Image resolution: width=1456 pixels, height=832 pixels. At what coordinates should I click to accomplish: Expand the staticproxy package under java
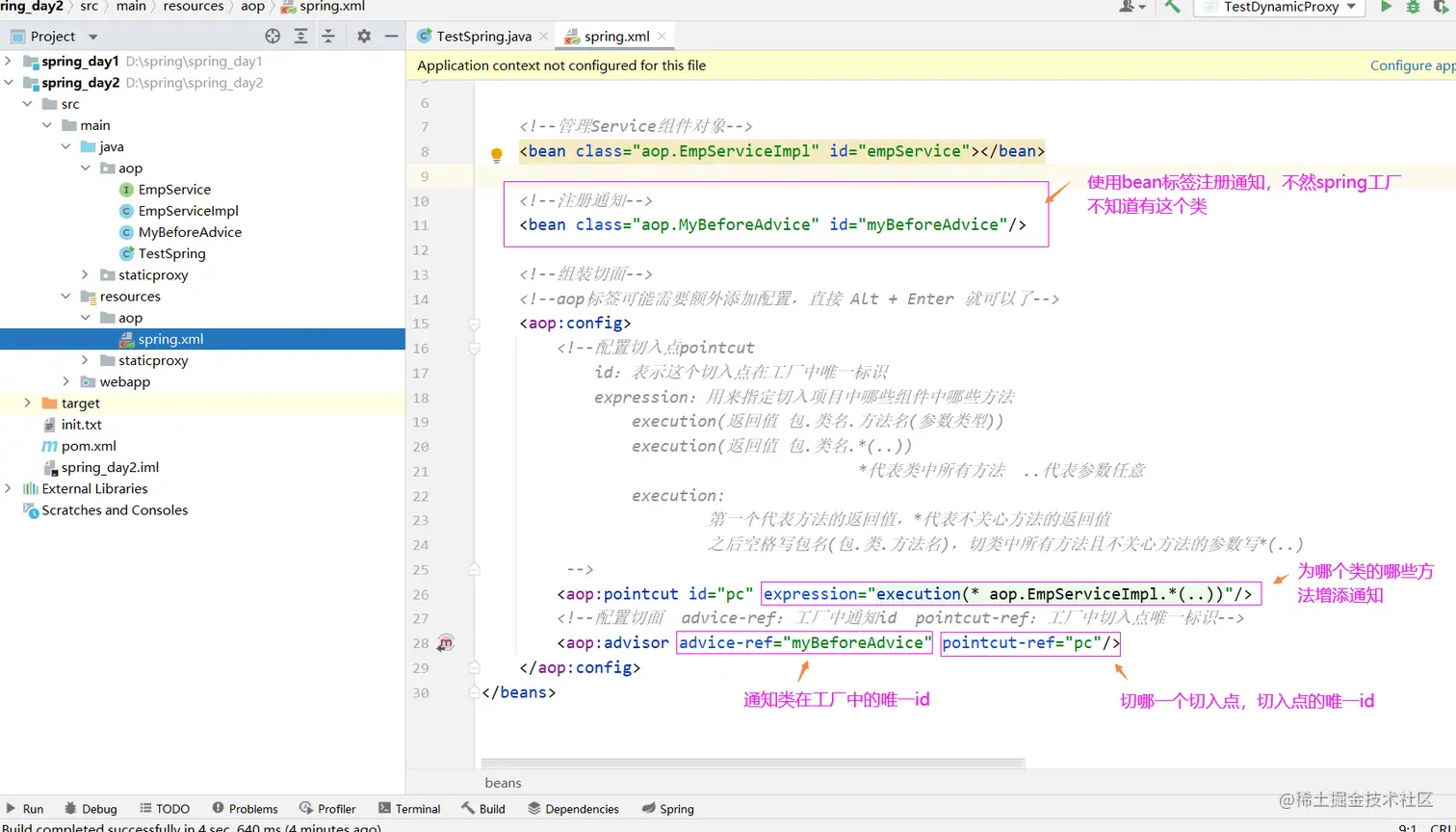(86, 274)
